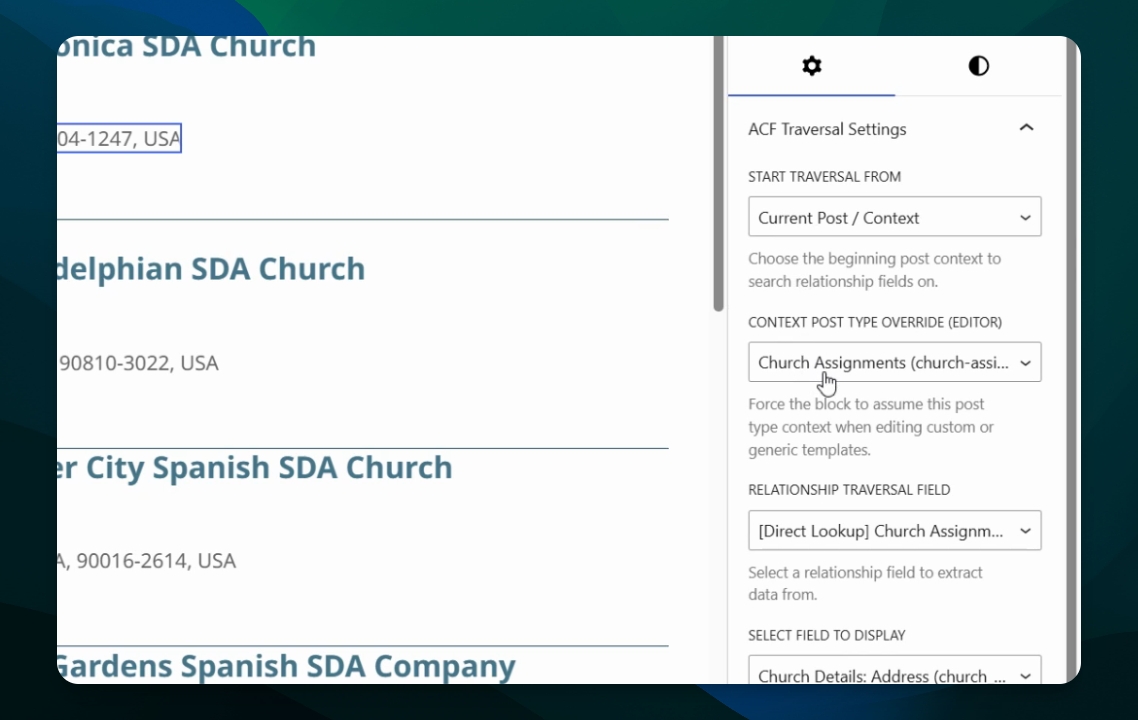Click the Gardens Spanish SDA Company heading
This screenshot has width=1138, height=720.
pyautogui.click(x=287, y=666)
